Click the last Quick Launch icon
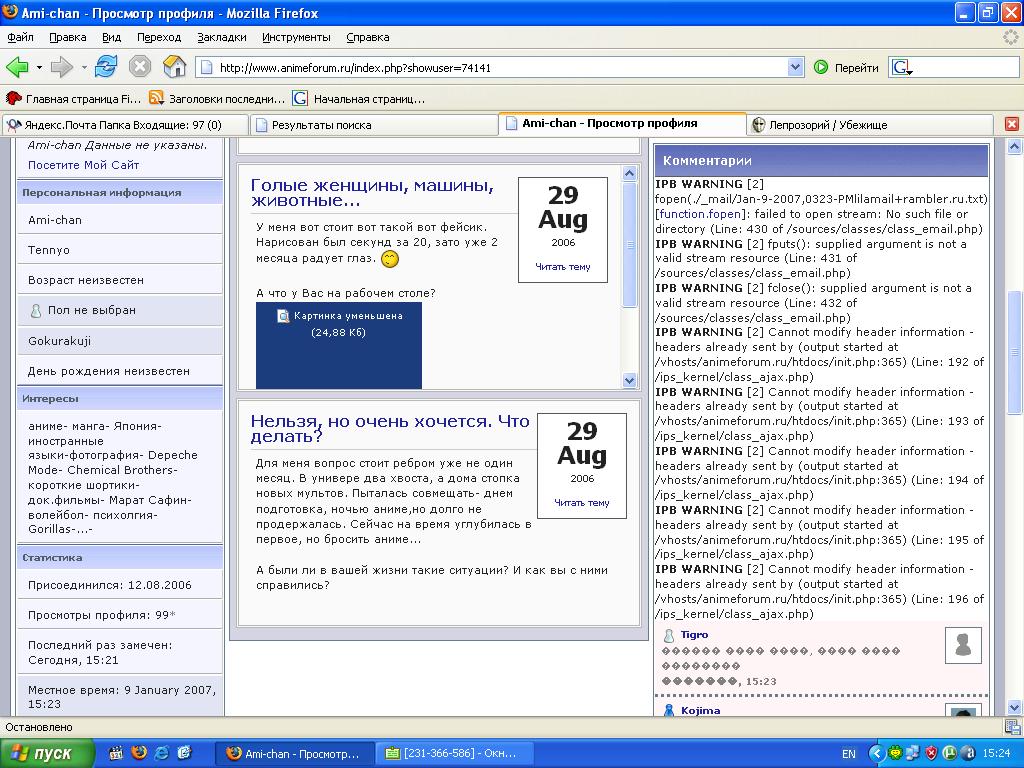 point(184,753)
